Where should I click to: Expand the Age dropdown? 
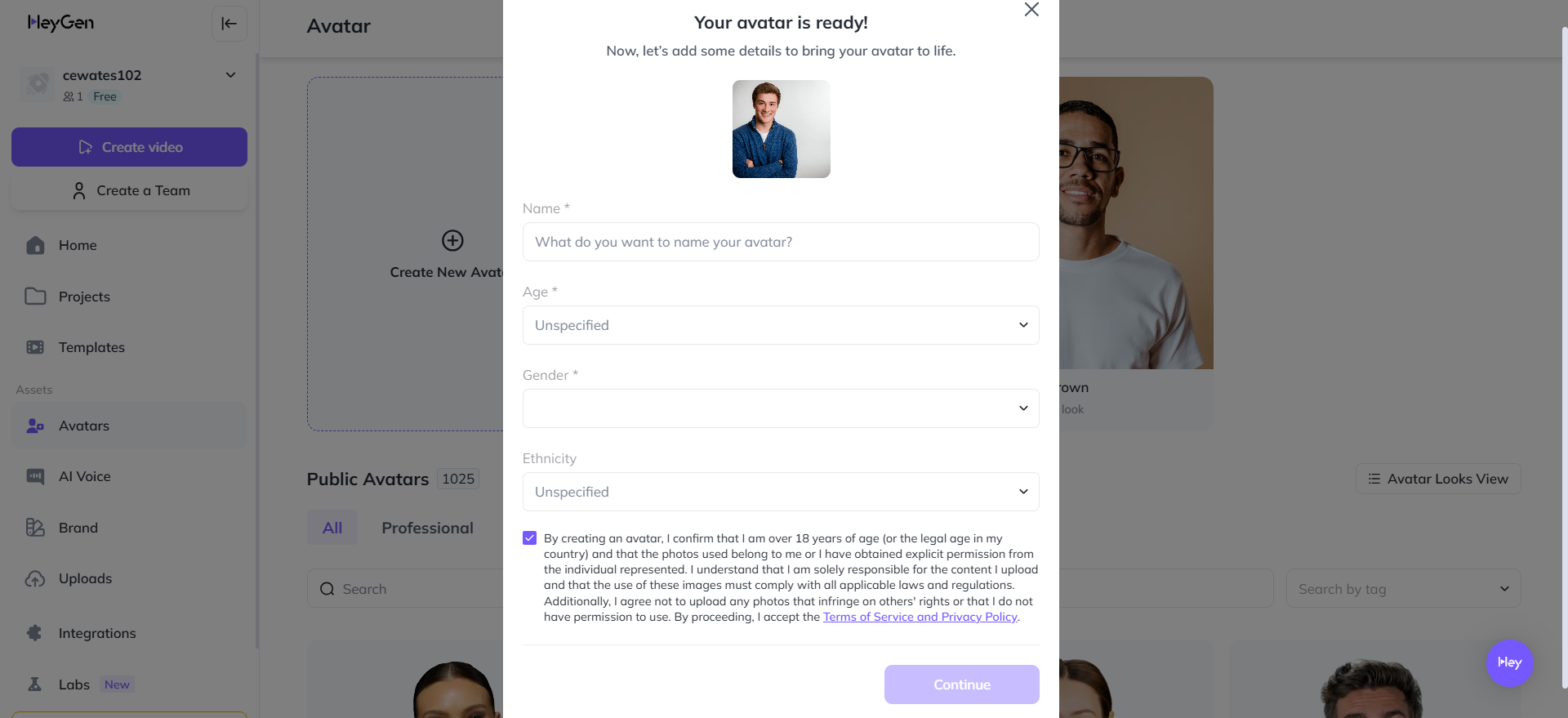(781, 325)
